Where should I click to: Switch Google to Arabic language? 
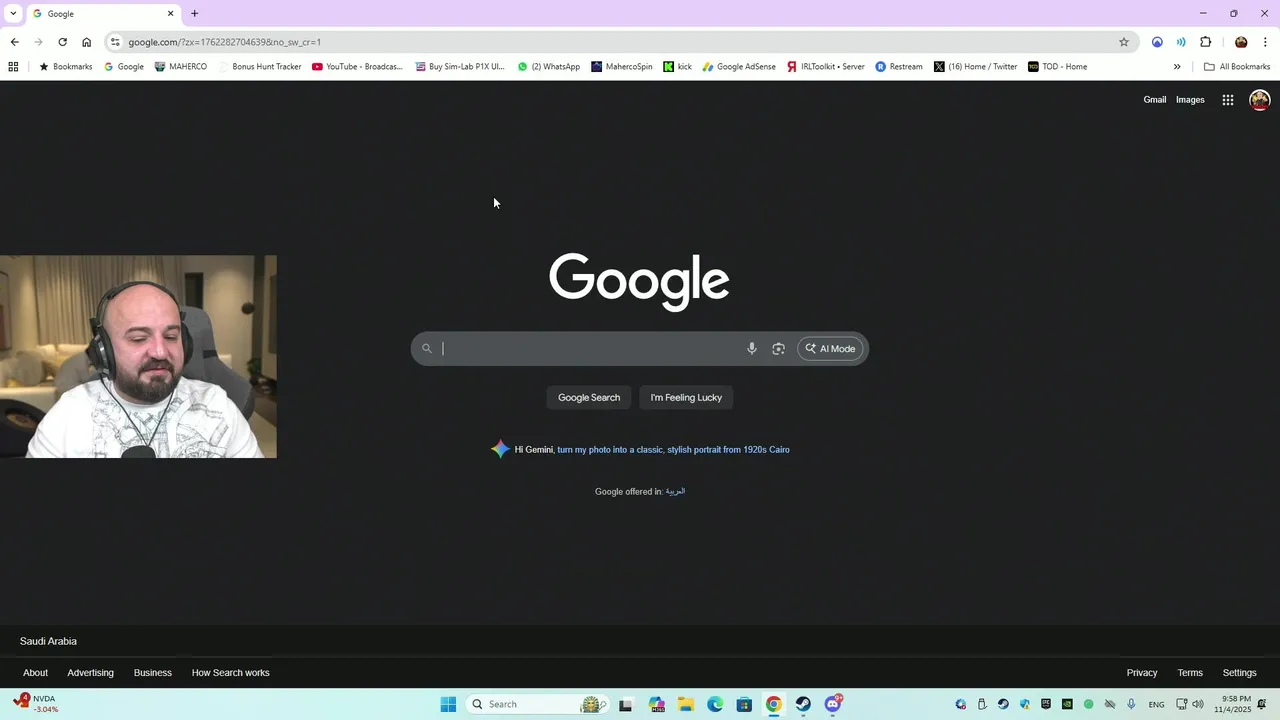pyautogui.click(x=676, y=491)
